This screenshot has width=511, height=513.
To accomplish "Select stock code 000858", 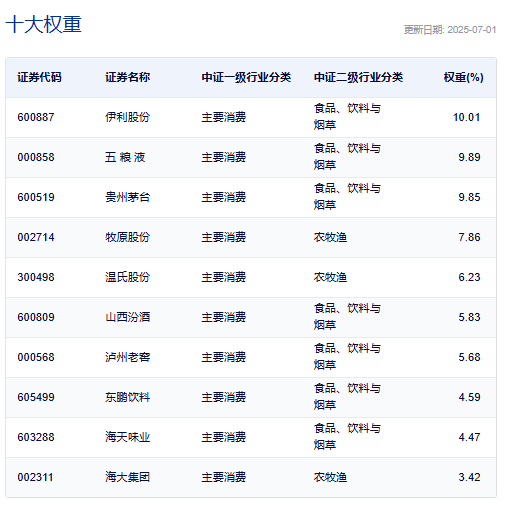I will tap(36, 157).
